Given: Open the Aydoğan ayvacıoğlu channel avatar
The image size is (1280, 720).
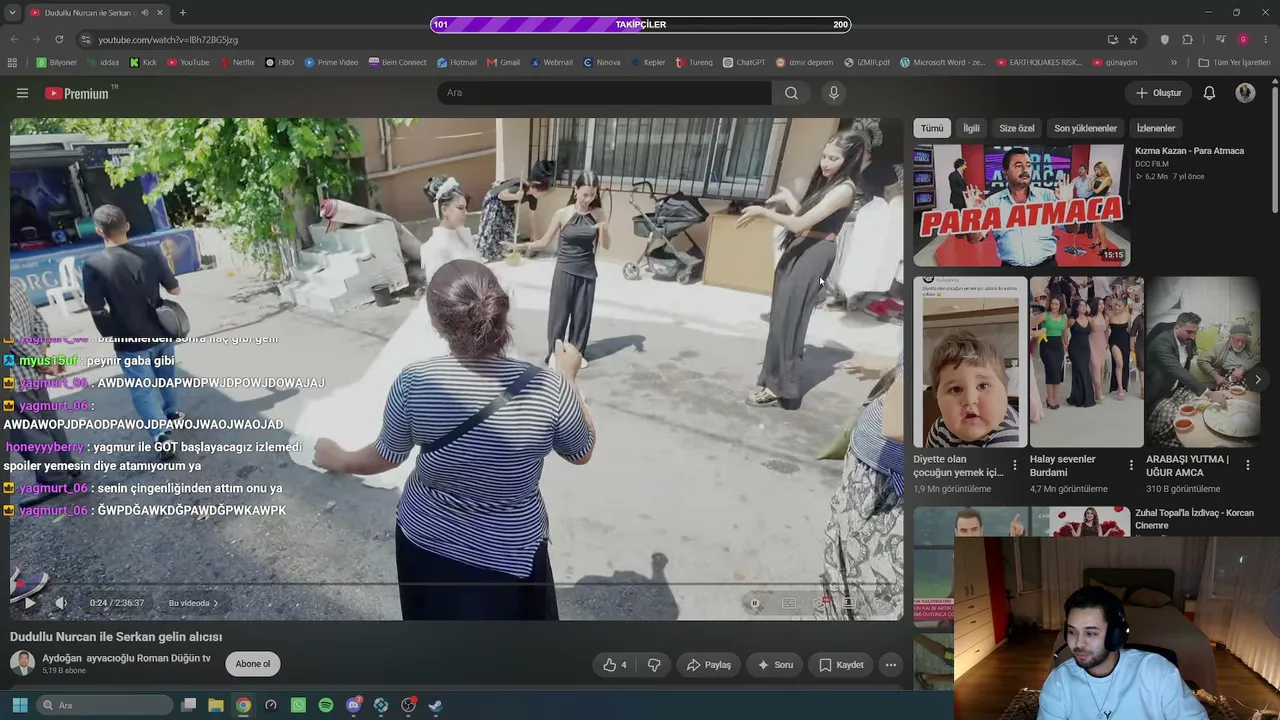Looking at the screenshot, I should pyautogui.click(x=22, y=663).
